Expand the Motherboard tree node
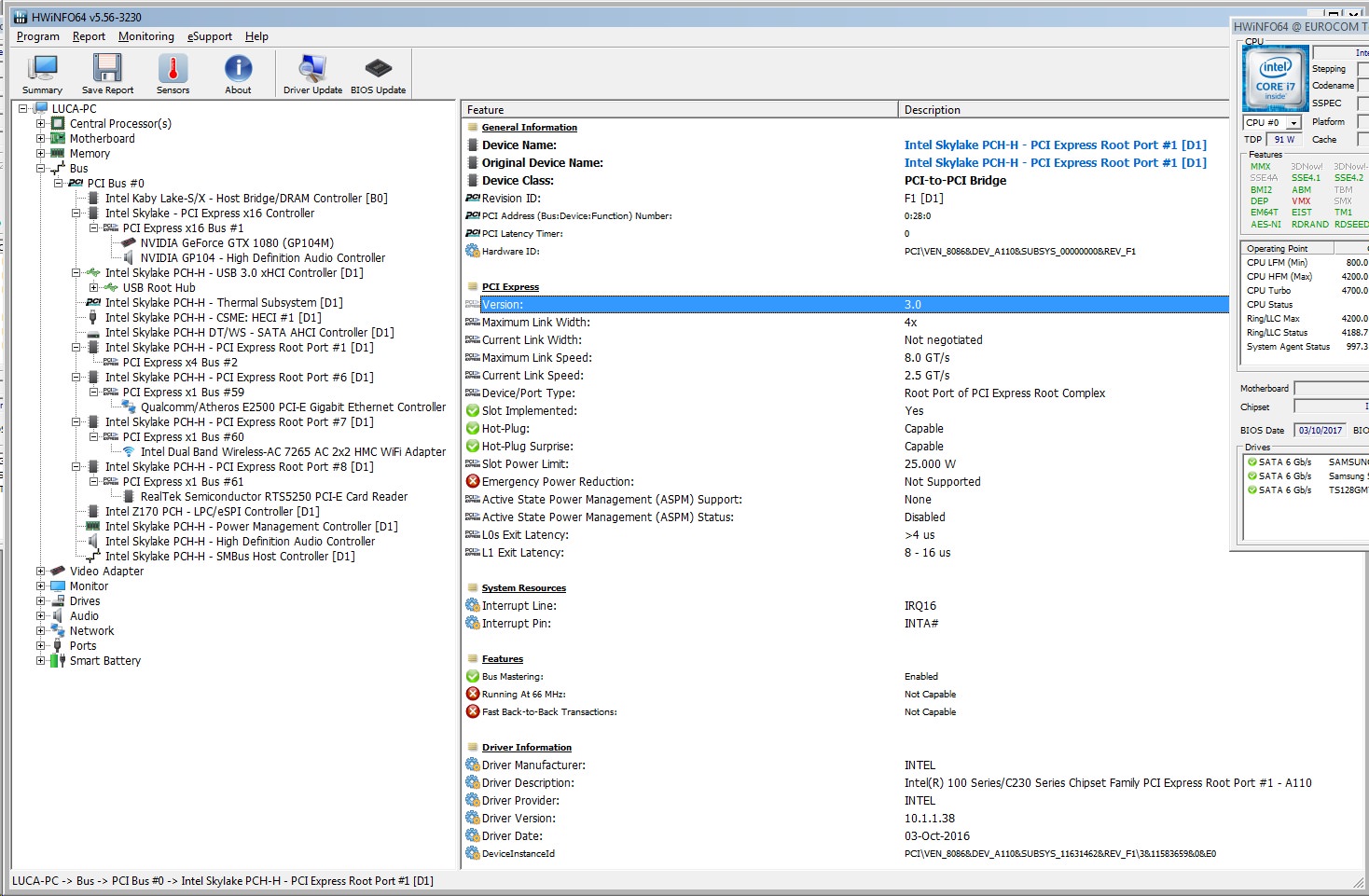This screenshot has width=1369, height=896. (x=40, y=138)
